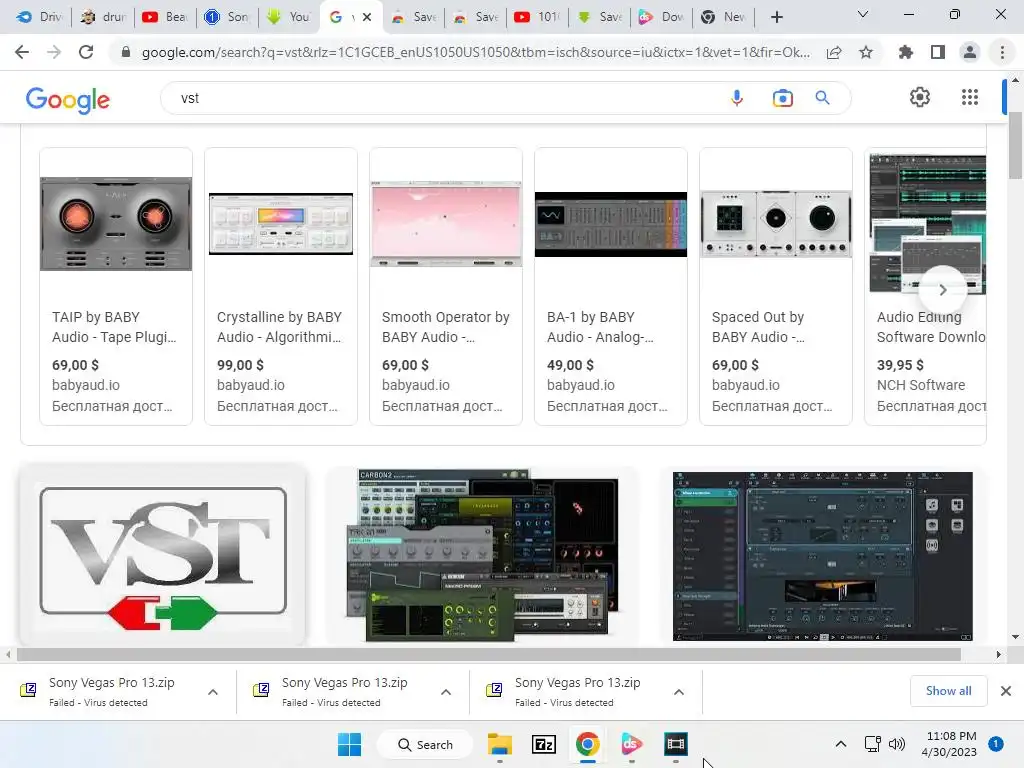
Task: Expand options for second Sony Vegas download
Action: coord(446,692)
